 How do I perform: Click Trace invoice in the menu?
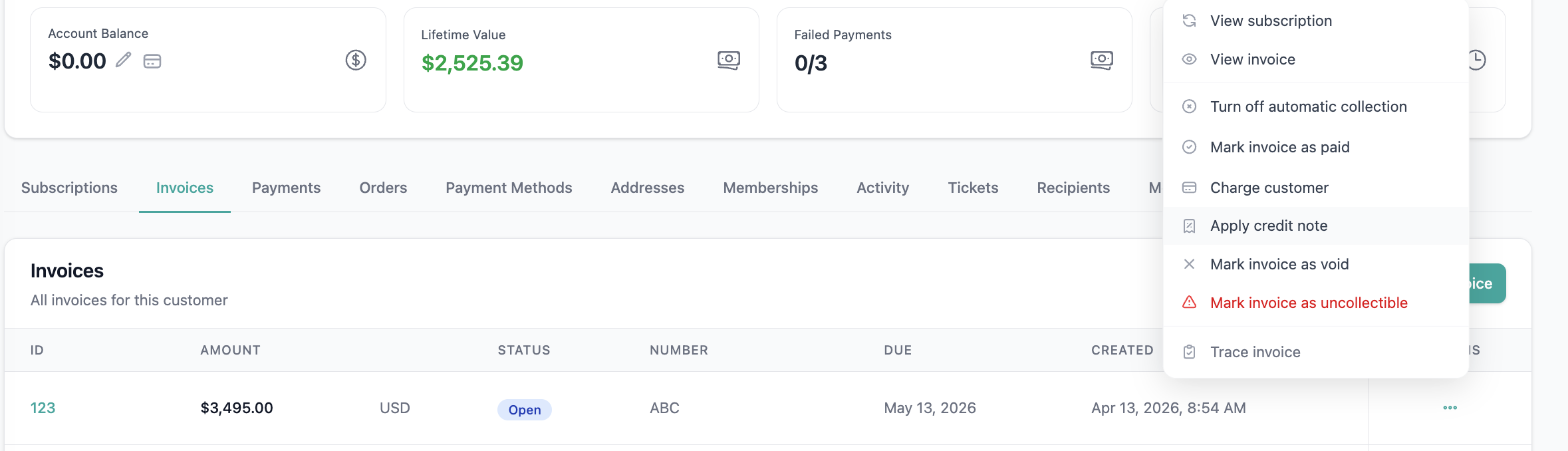point(1255,352)
